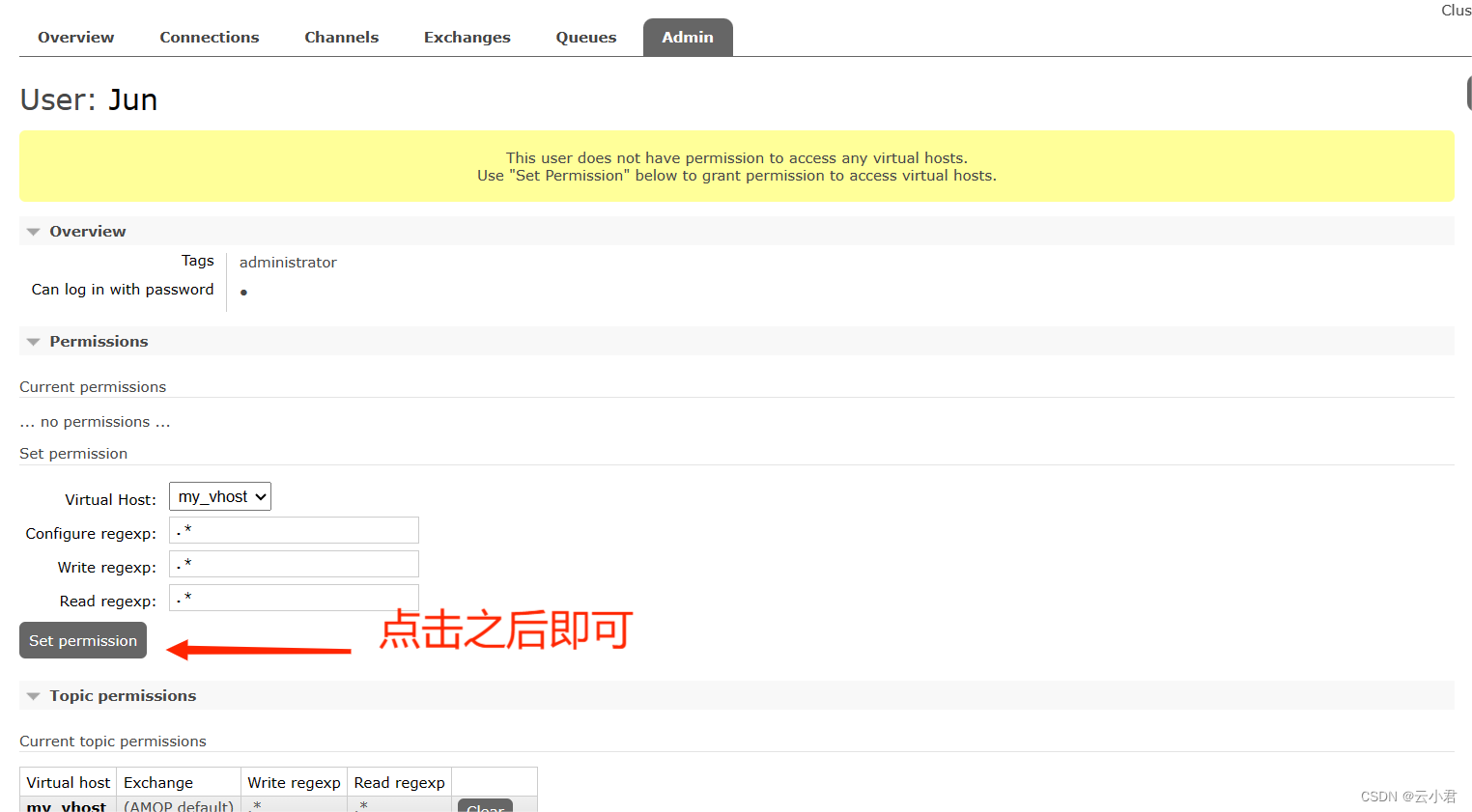Click the '... no permissions ...' text

tap(95, 422)
